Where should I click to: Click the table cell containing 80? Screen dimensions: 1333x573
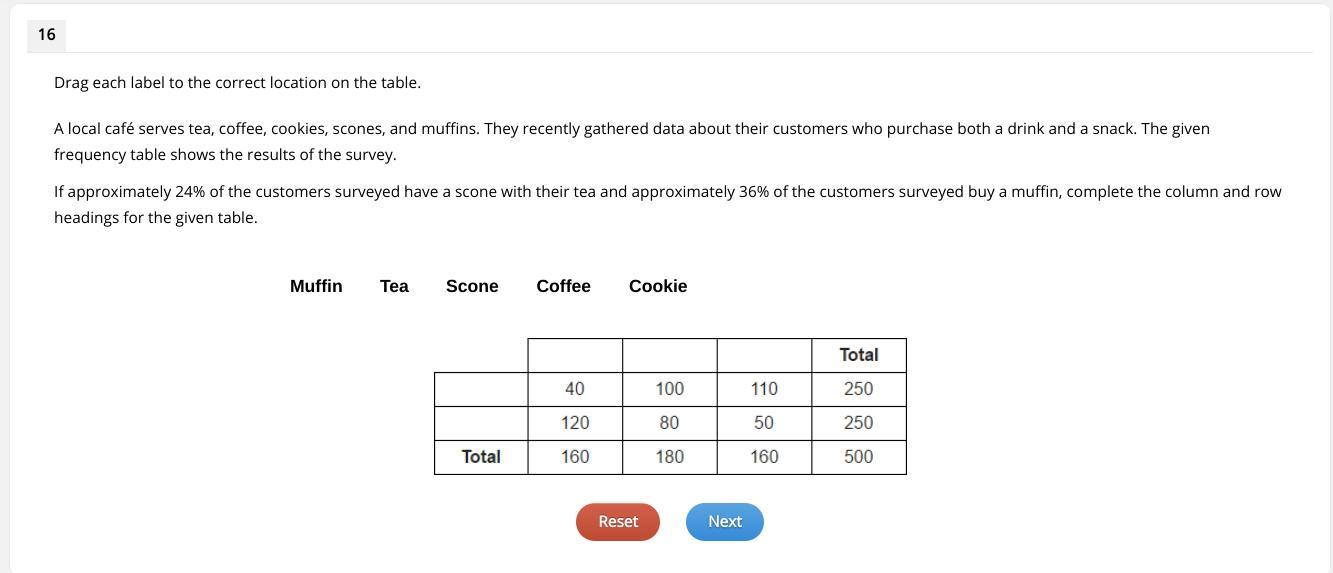[669, 423]
